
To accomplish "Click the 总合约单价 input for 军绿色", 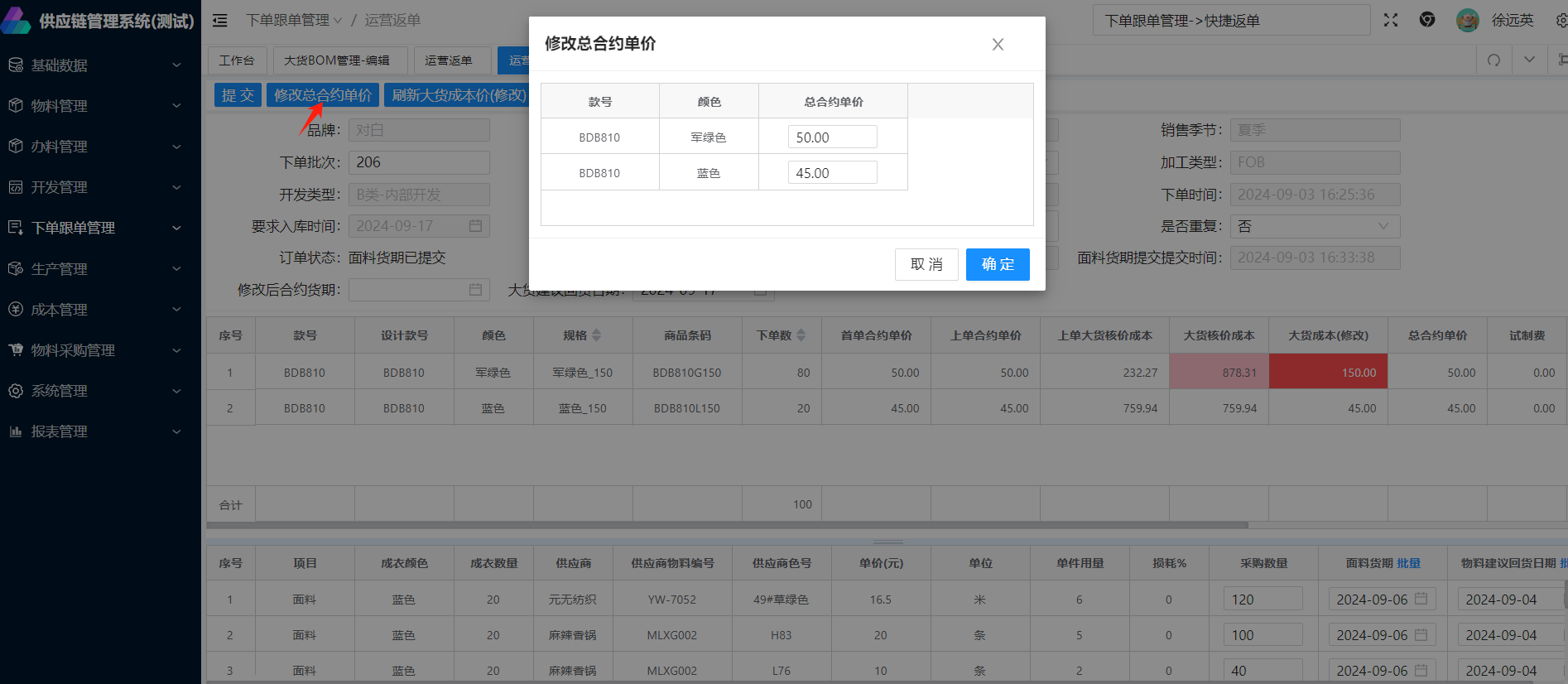I will point(832,137).
